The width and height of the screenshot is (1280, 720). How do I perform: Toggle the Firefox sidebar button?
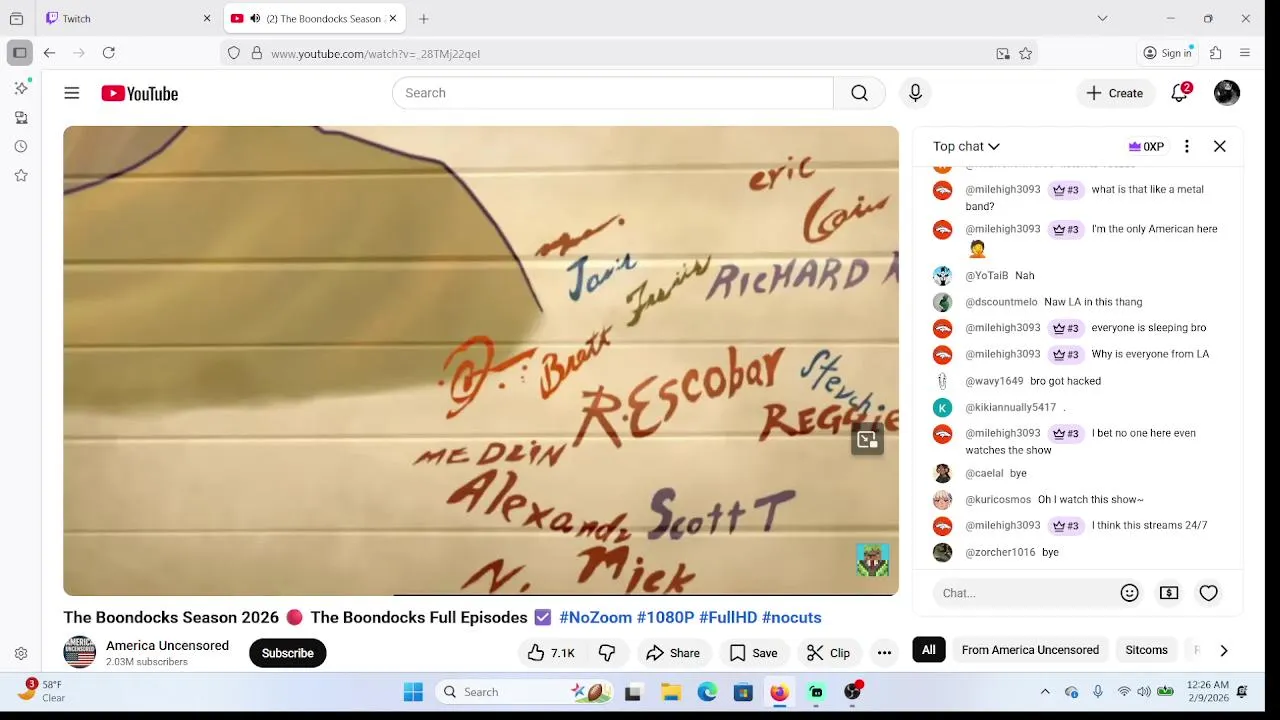coord(19,53)
